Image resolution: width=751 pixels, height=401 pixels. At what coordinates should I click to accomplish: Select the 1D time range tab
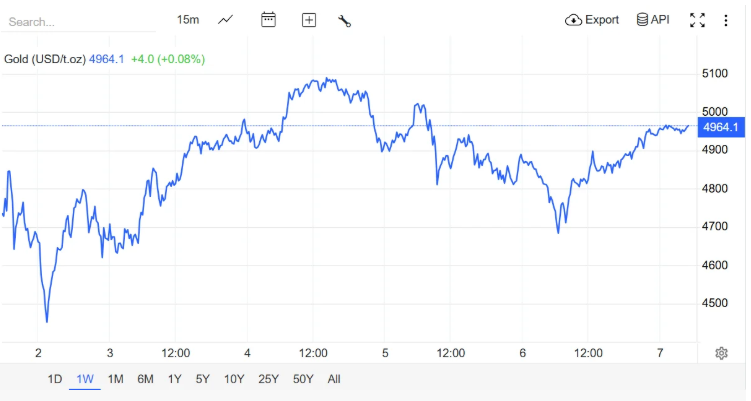coord(55,379)
